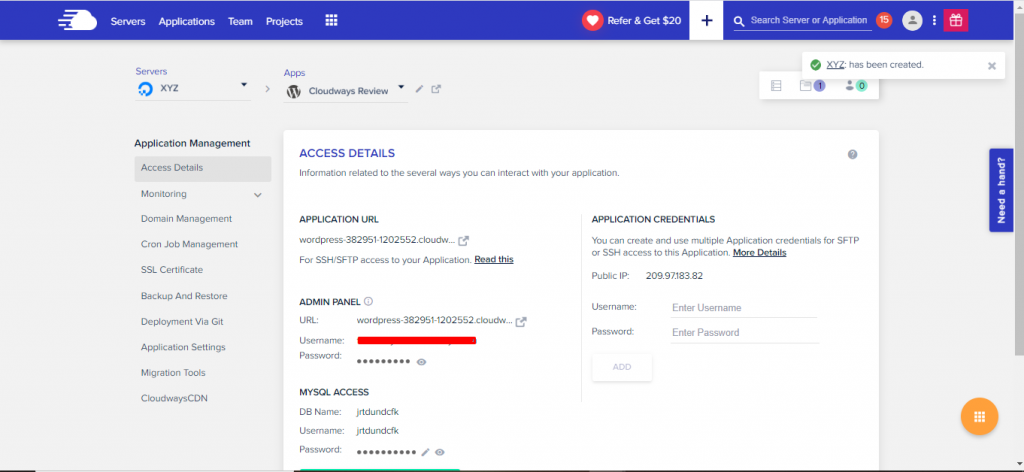This screenshot has height=472, width=1024.
Task: Click the Enter Username input field
Action: point(744,308)
